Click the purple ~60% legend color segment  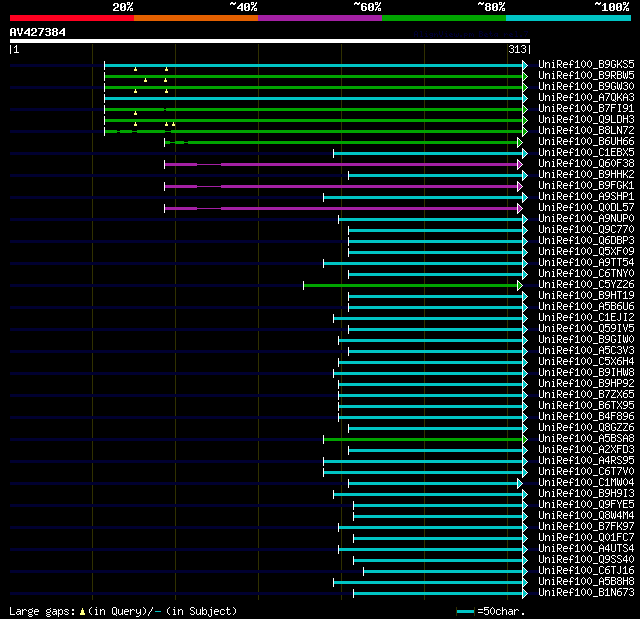[x=320, y=18]
